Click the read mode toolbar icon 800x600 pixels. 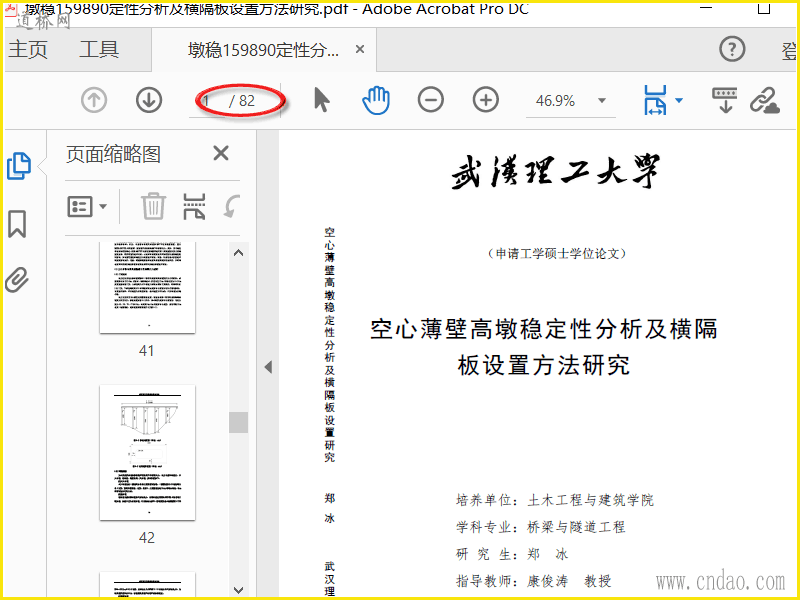(x=725, y=100)
